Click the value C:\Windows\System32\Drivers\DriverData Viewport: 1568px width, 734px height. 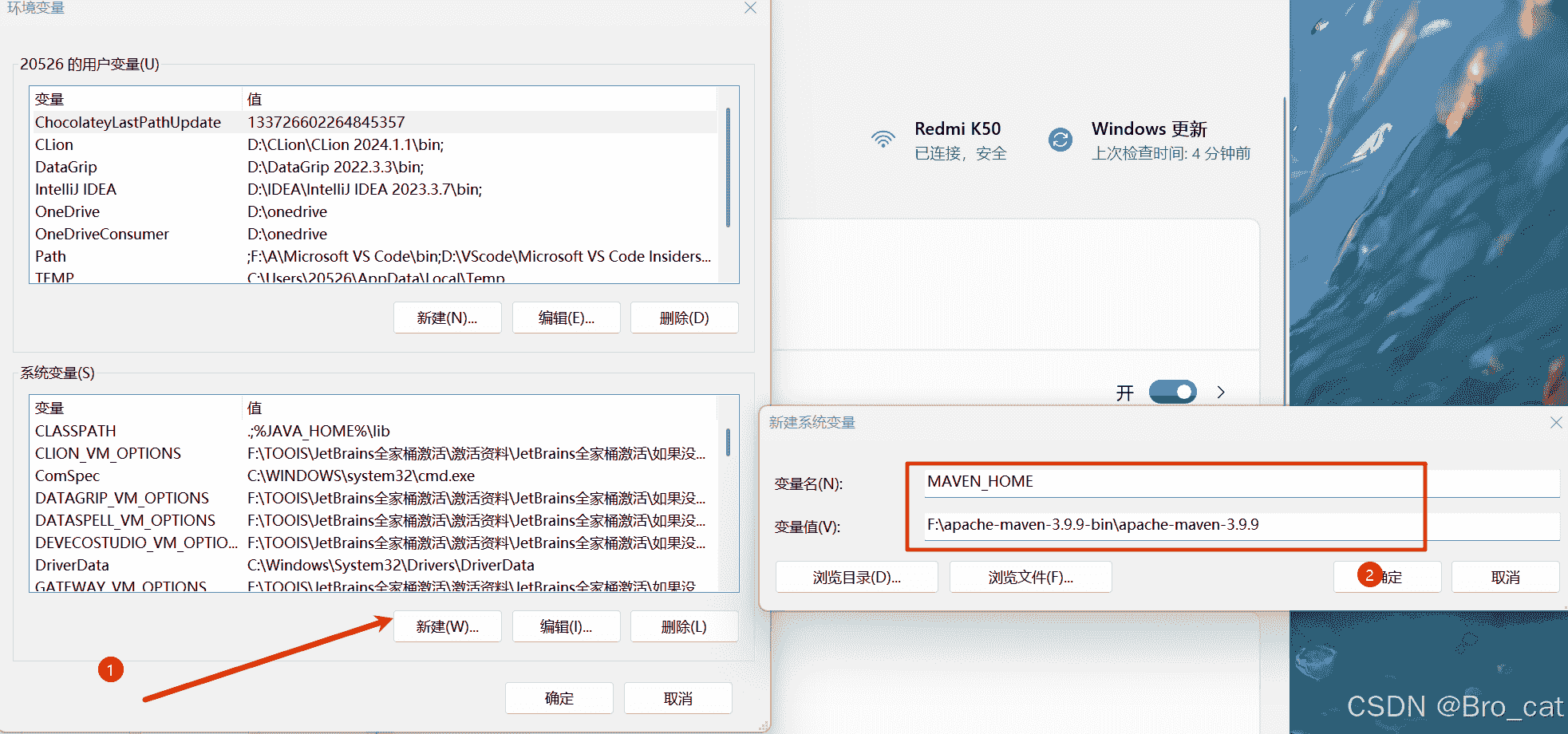coord(390,565)
